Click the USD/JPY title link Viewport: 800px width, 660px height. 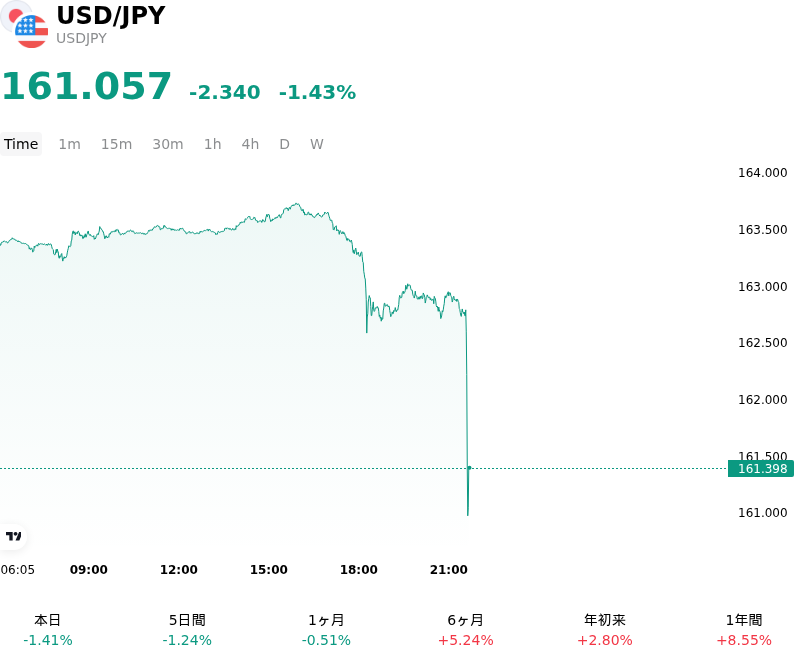coord(111,15)
